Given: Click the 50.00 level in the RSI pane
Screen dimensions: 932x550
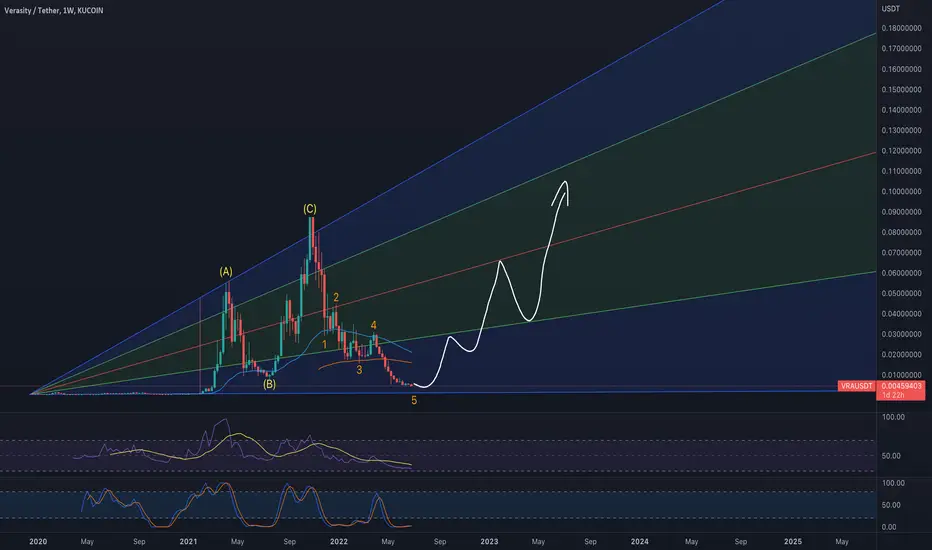Looking at the screenshot, I should (x=891, y=455).
